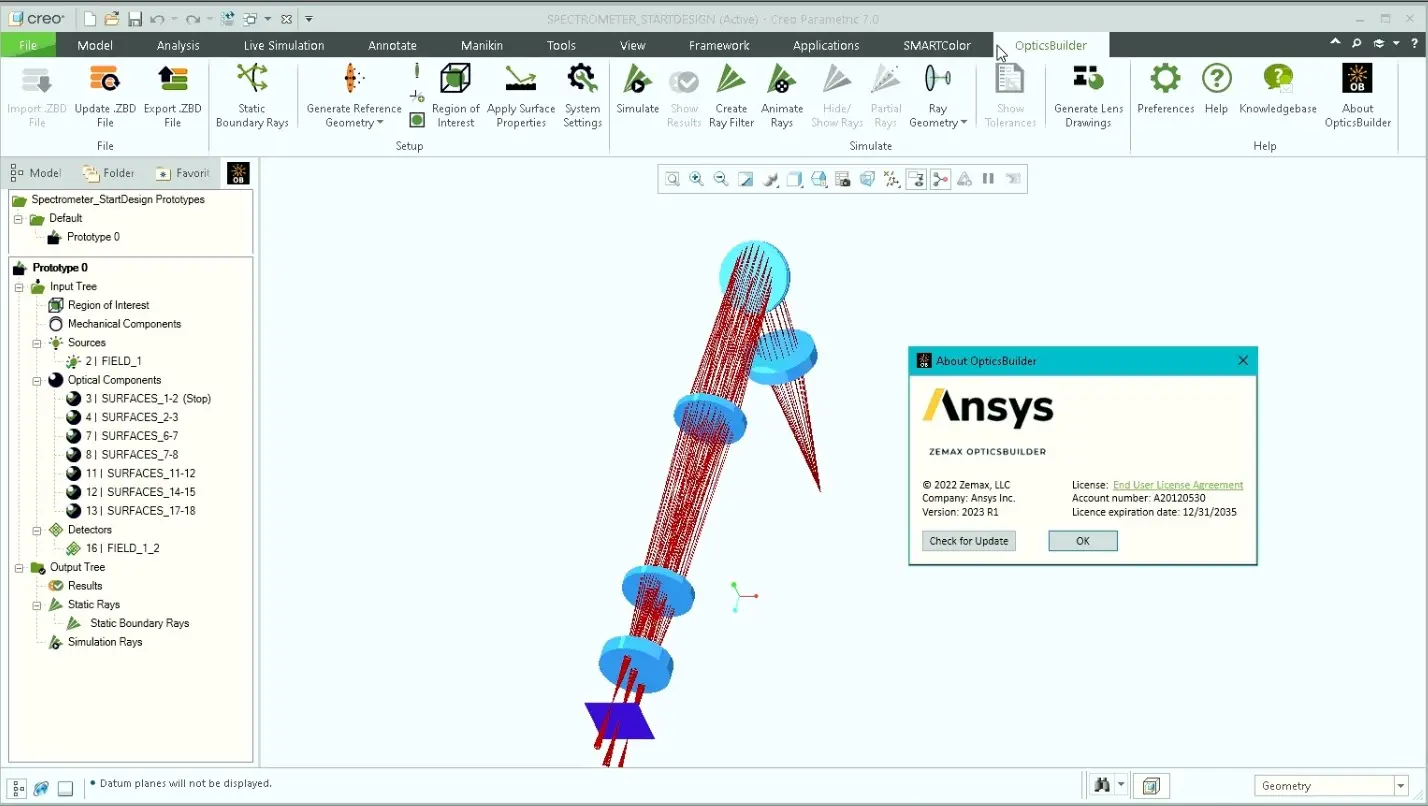Click Zoom In icon in graphics toolbar
1428x806 pixels.
697,179
